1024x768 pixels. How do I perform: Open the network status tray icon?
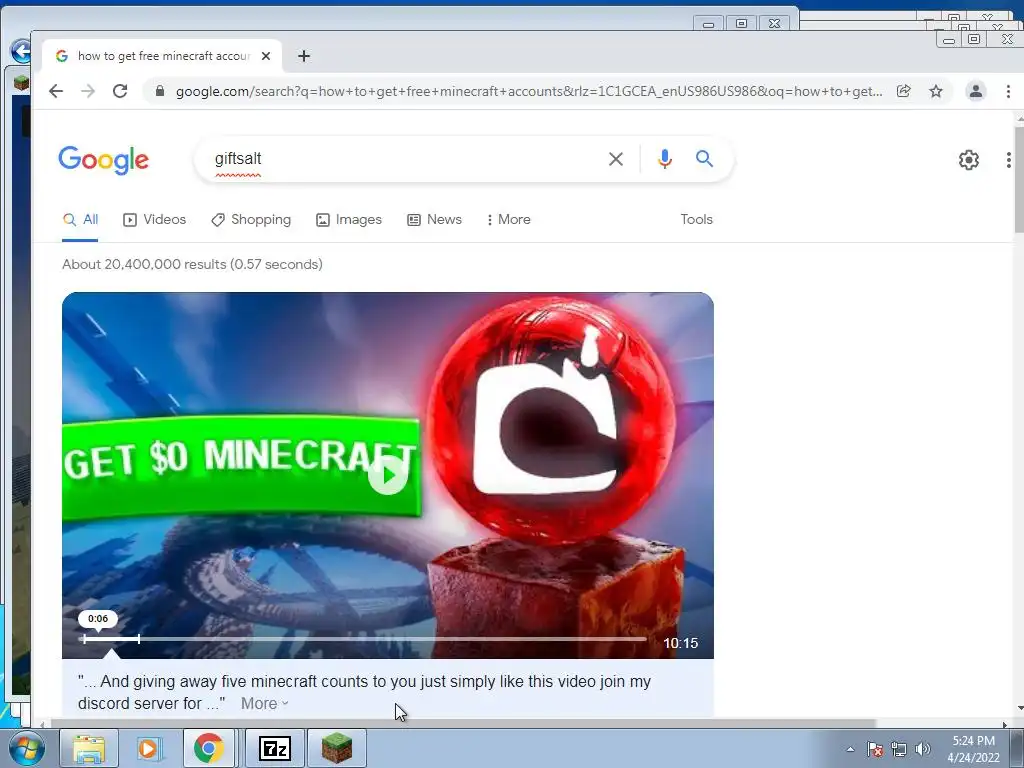pyautogui.click(x=899, y=749)
